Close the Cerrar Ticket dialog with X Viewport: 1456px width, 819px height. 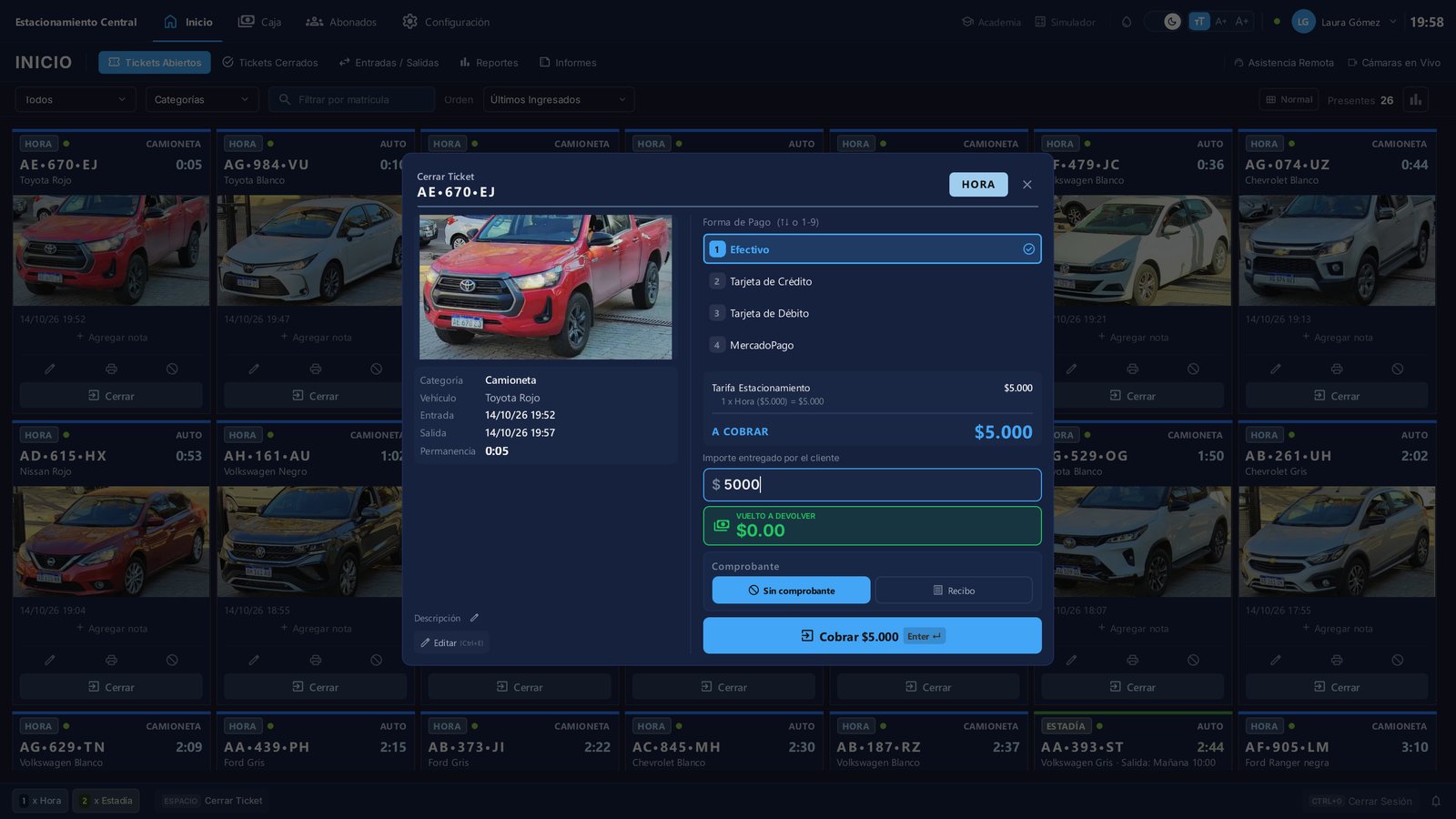tap(1026, 185)
